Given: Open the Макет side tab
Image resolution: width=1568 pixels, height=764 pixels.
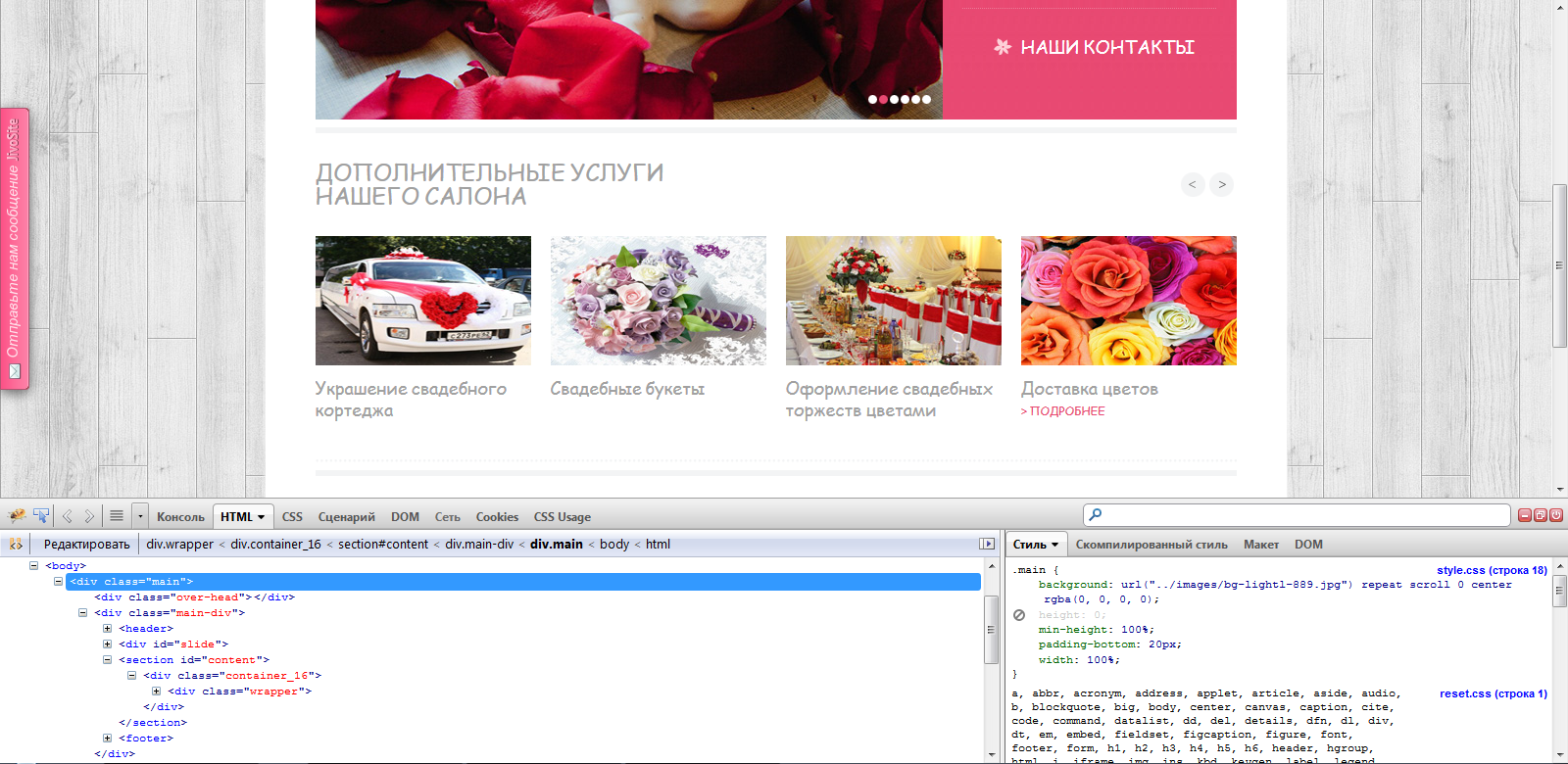Looking at the screenshot, I should point(1261,544).
